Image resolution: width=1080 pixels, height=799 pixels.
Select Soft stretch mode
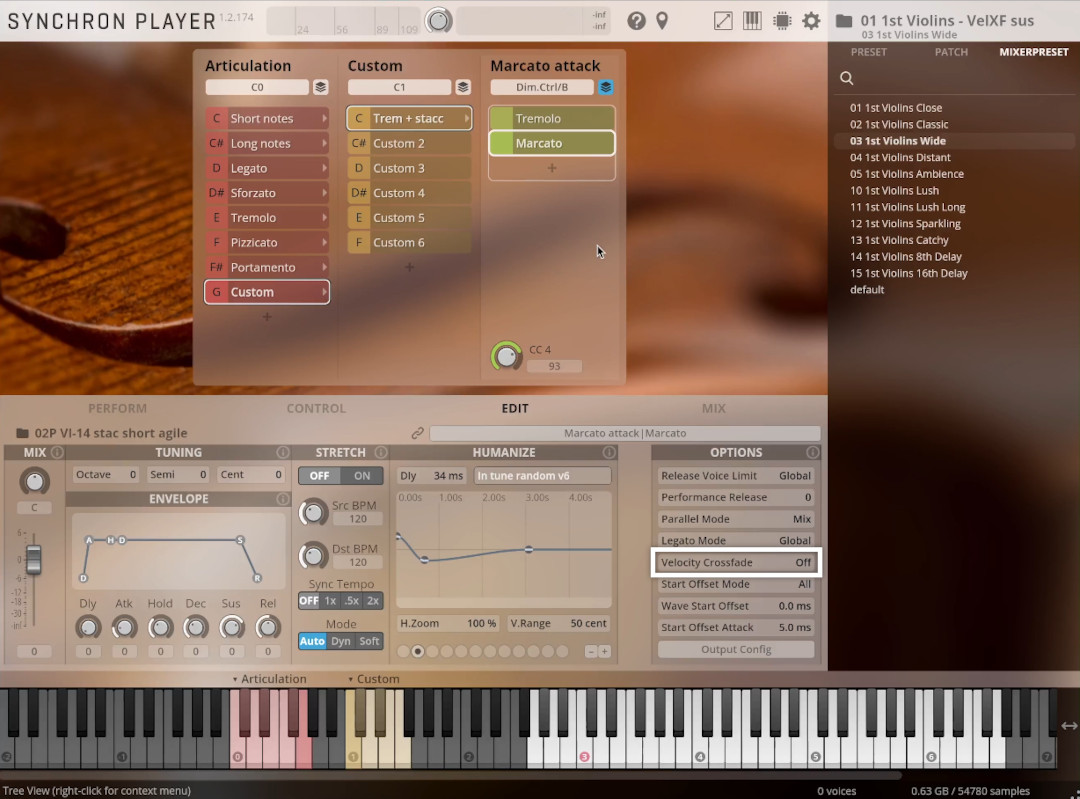pos(369,641)
